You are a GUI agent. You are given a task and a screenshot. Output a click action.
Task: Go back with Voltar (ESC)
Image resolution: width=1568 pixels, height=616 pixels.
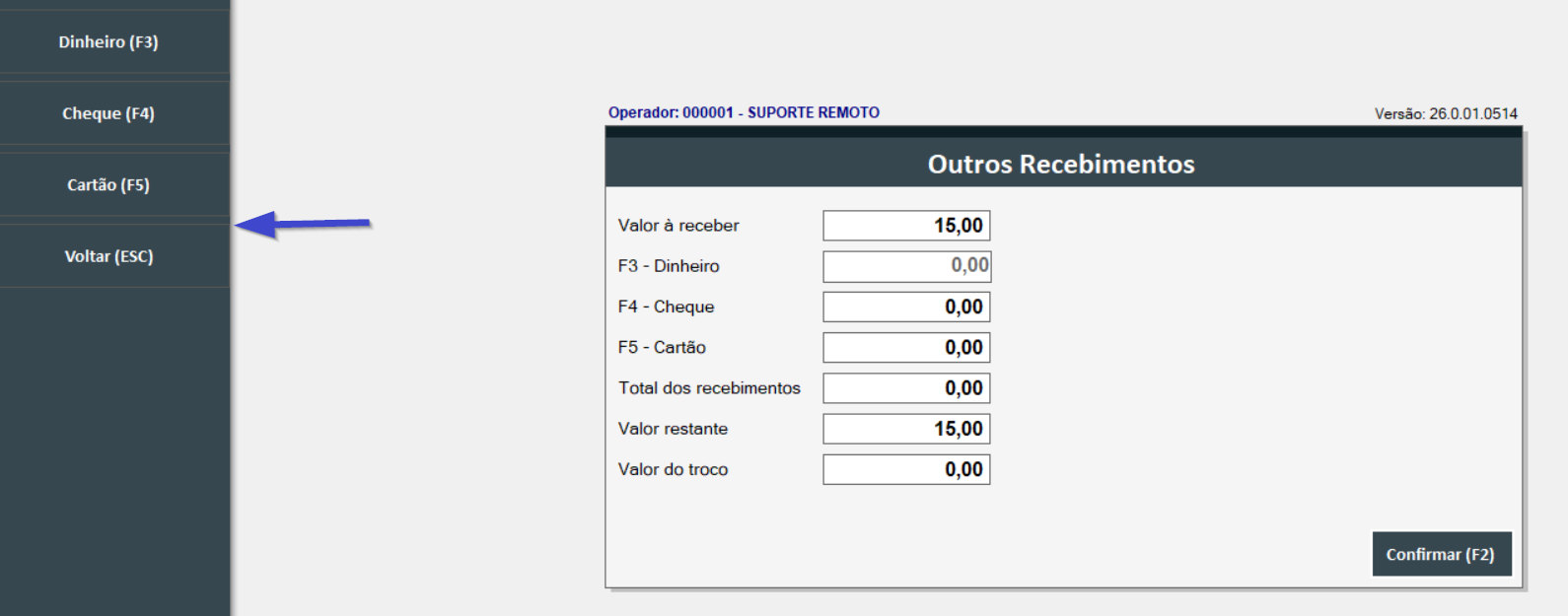114,256
